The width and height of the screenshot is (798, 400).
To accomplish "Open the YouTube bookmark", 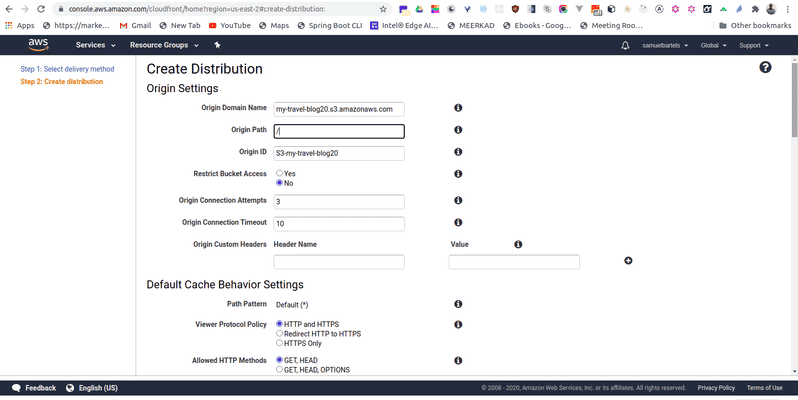I will [230, 25].
